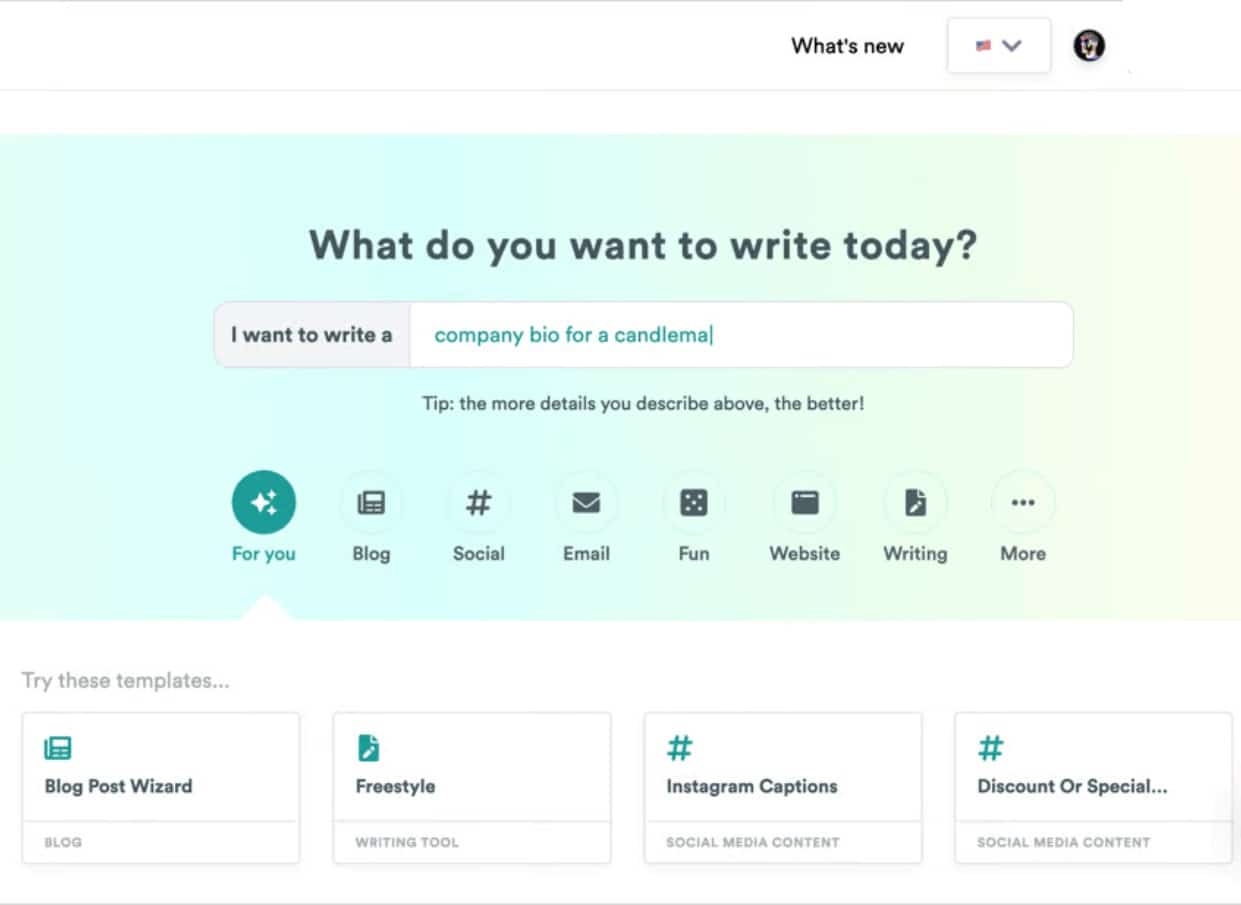The width and height of the screenshot is (1241, 905).
Task: Expand the language flag dropdown
Action: pyautogui.click(x=998, y=46)
